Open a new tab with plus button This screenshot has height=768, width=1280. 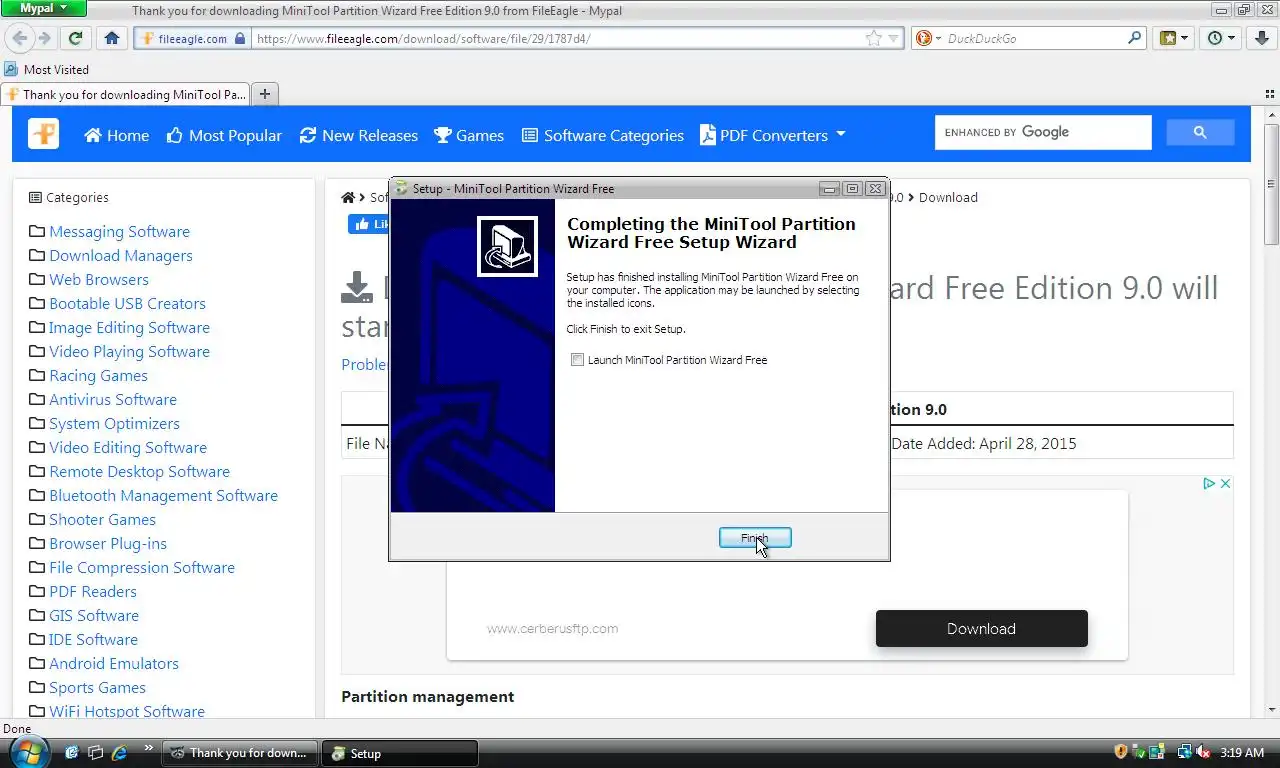tap(265, 94)
